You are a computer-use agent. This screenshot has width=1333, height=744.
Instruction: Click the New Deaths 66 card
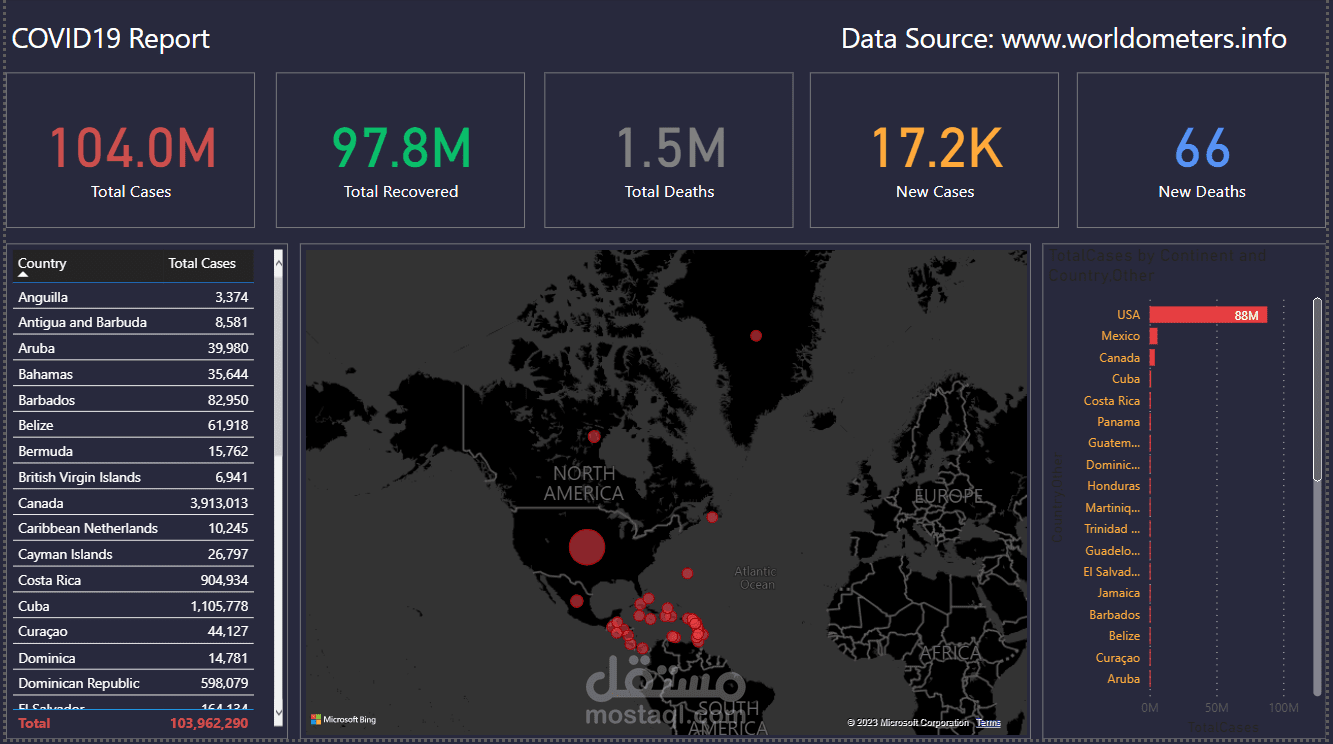click(1201, 150)
